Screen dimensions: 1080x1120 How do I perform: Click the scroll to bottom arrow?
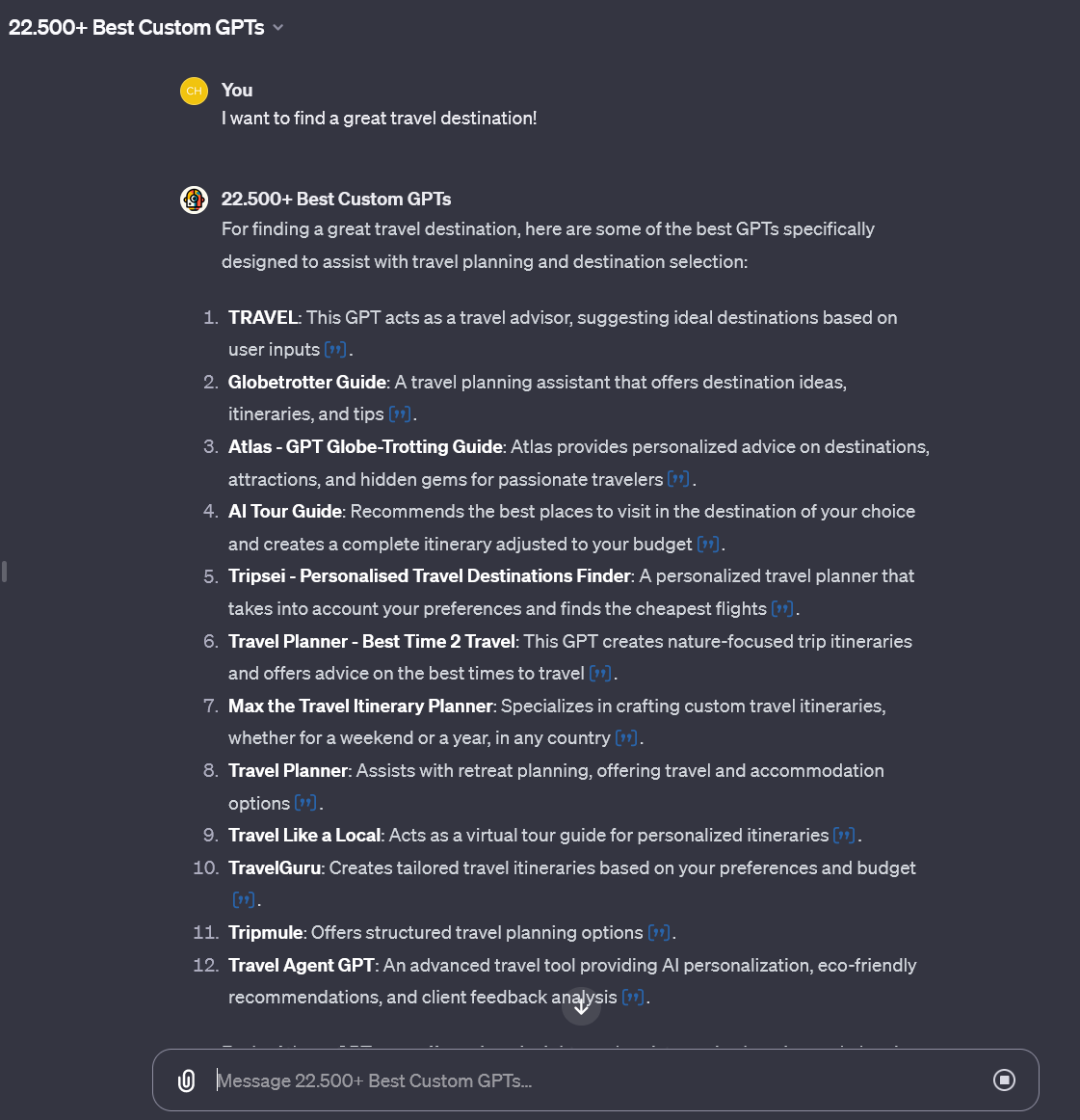[x=581, y=1006]
